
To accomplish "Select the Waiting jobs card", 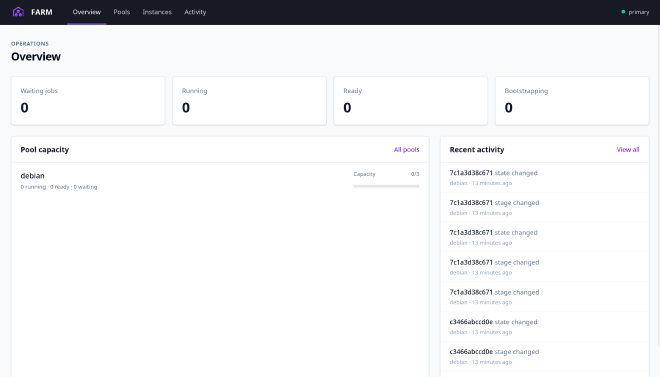I will point(88,101).
